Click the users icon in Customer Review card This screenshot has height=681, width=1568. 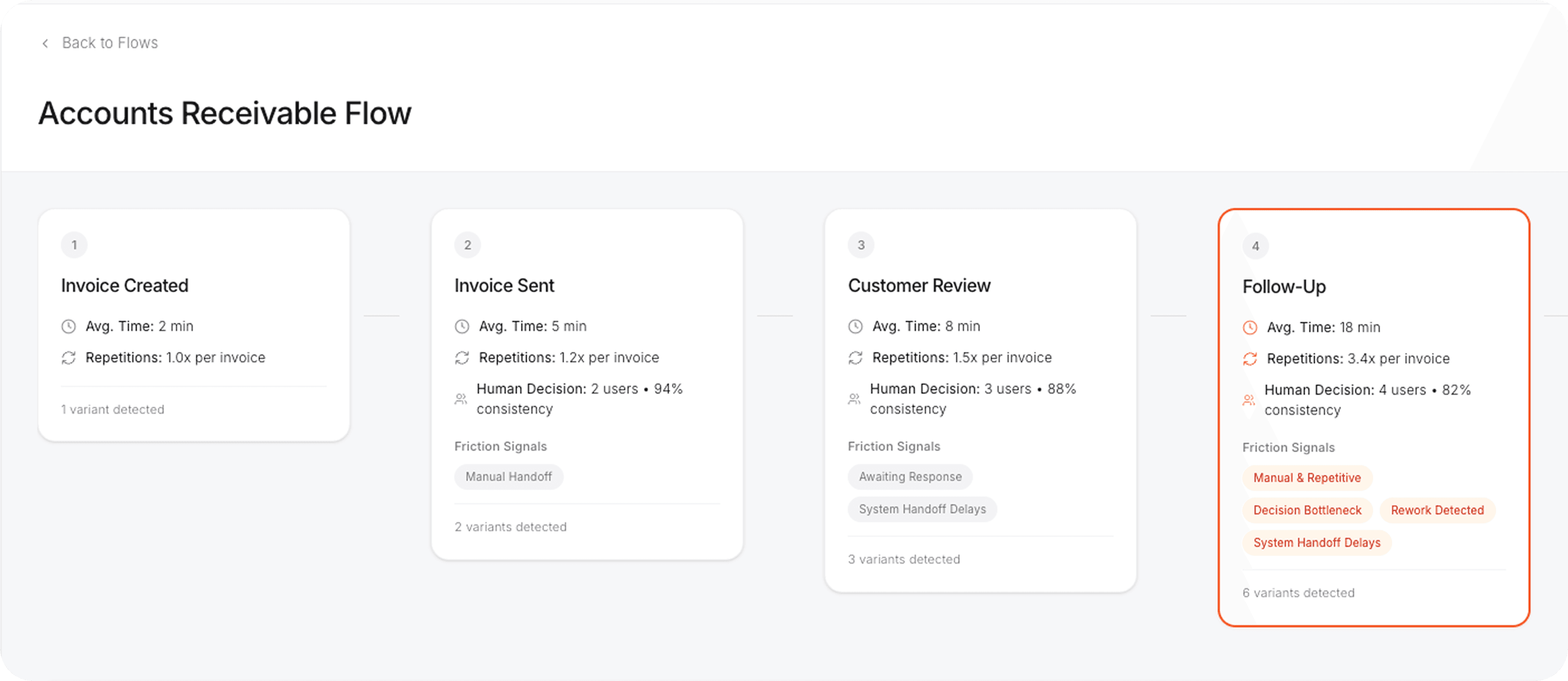coord(854,399)
